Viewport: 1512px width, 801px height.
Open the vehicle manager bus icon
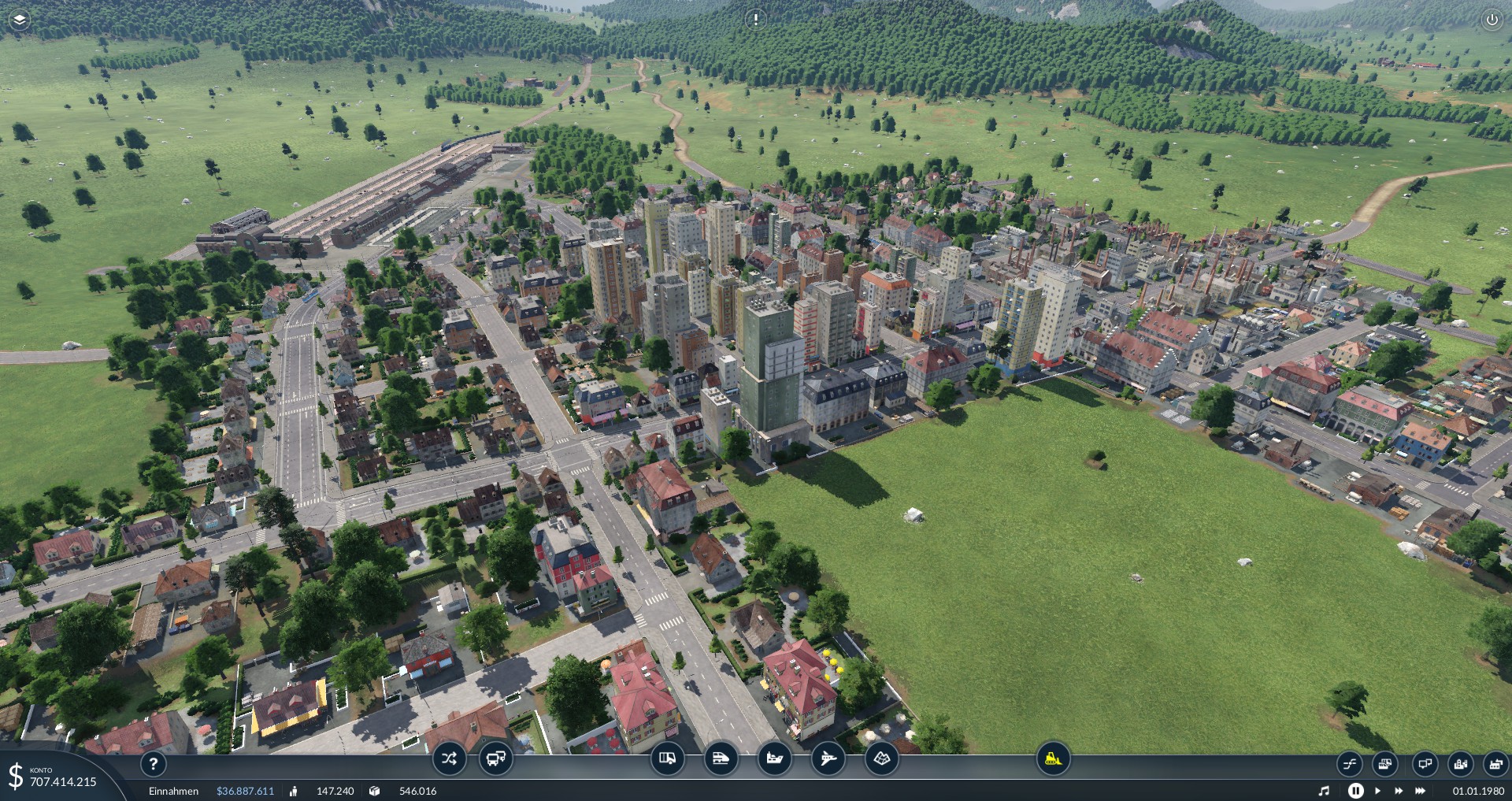pos(495,759)
